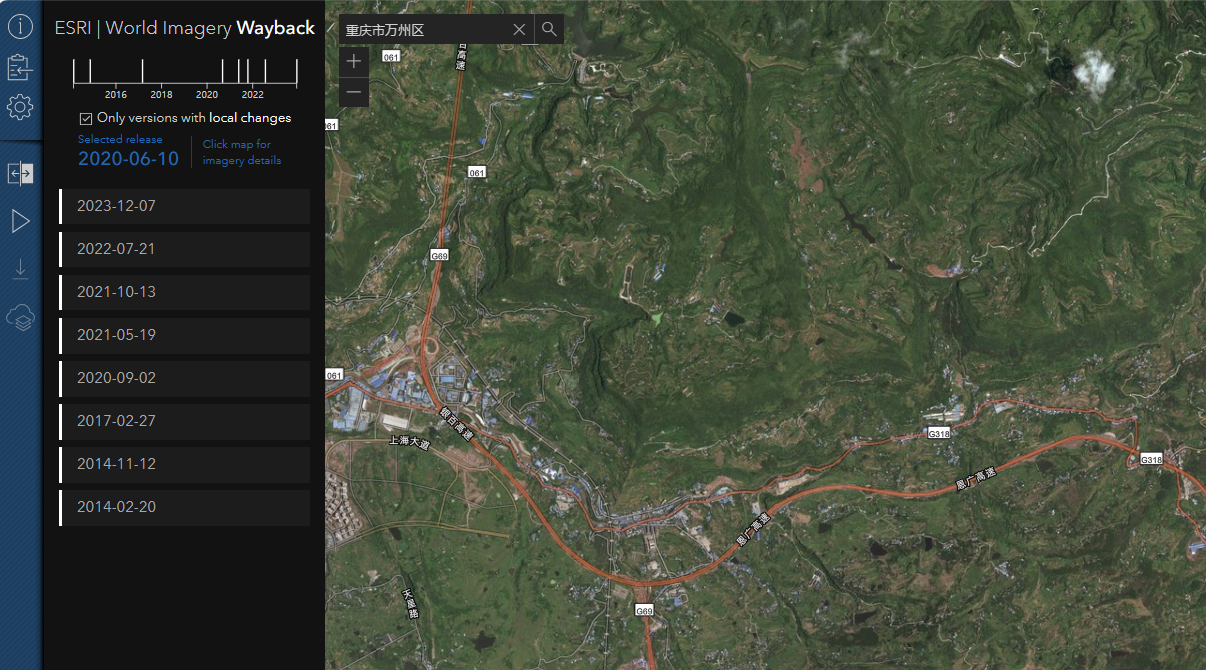The height and width of the screenshot is (670, 1206).
Task: Click the search magnifier button
Action: (549, 29)
